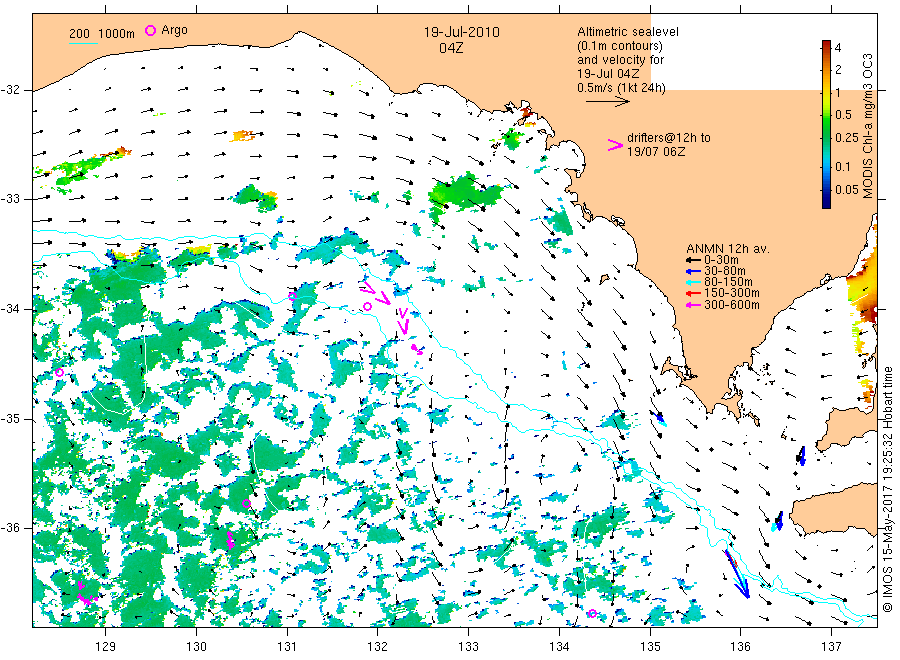900x660 pixels.
Task: Click the -36 latitude axis label
Action: point(11,528)
